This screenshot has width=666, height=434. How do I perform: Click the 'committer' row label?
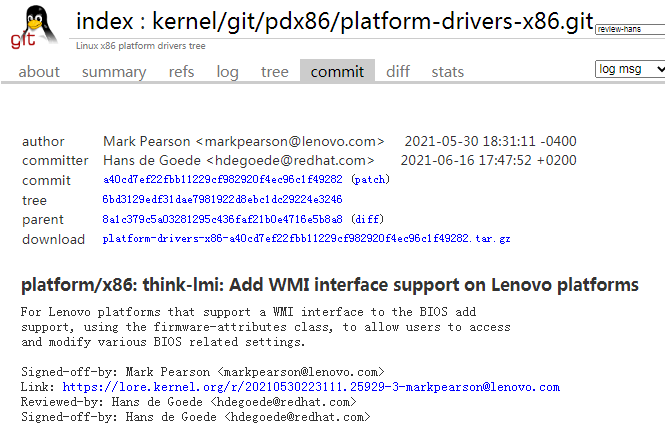coord(55,161)
